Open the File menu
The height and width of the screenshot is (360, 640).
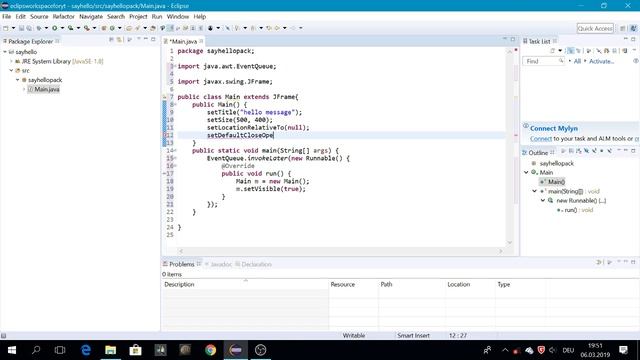(x=7, y=17)
